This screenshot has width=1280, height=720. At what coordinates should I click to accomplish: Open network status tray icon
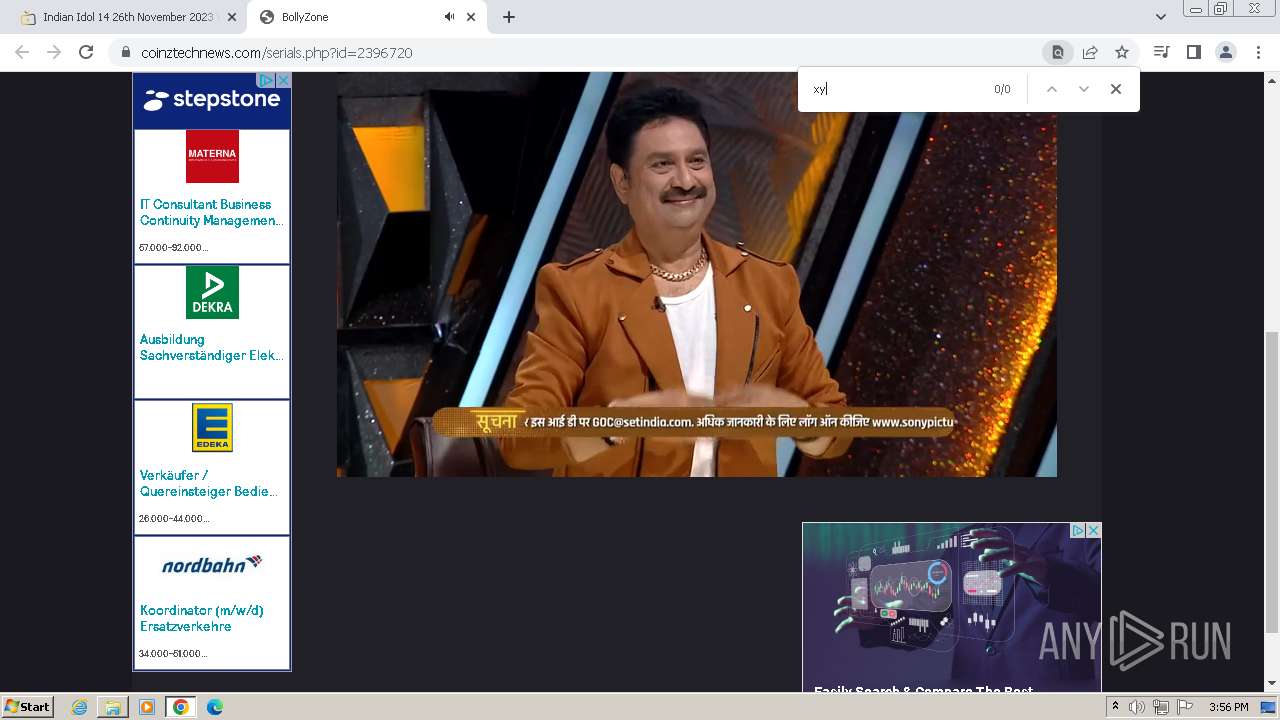(1161, 707)
